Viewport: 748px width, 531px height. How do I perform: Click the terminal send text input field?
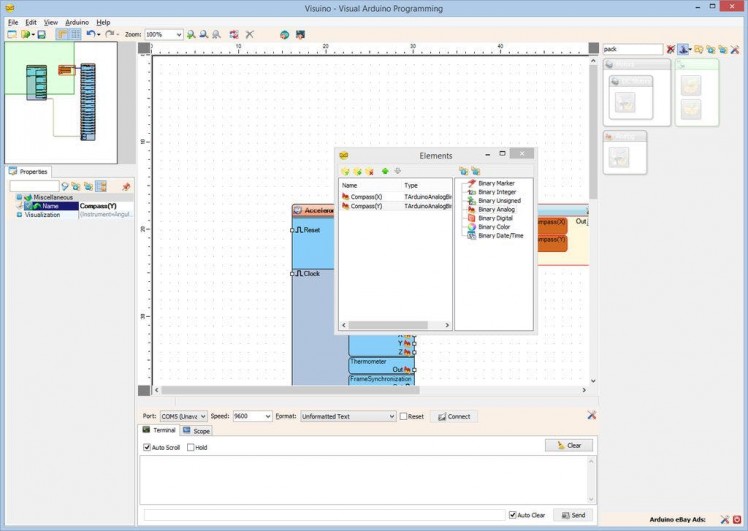pos(324,515)
